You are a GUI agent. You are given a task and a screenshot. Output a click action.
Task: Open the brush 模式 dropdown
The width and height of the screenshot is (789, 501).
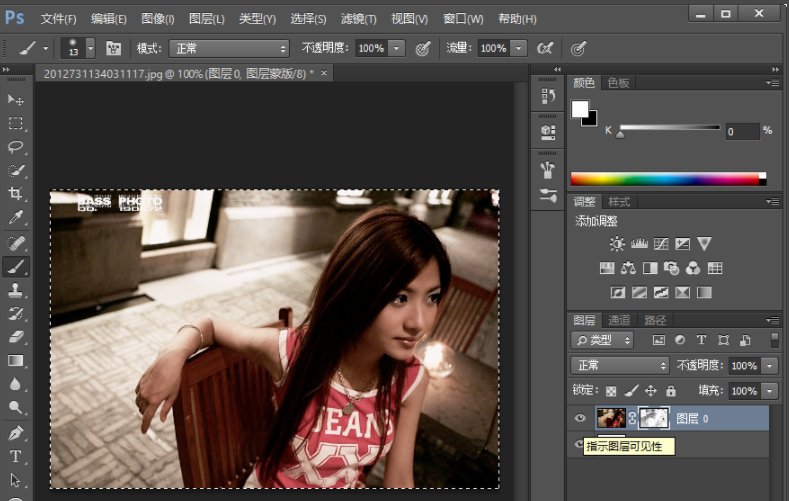(x=228, y=48)
